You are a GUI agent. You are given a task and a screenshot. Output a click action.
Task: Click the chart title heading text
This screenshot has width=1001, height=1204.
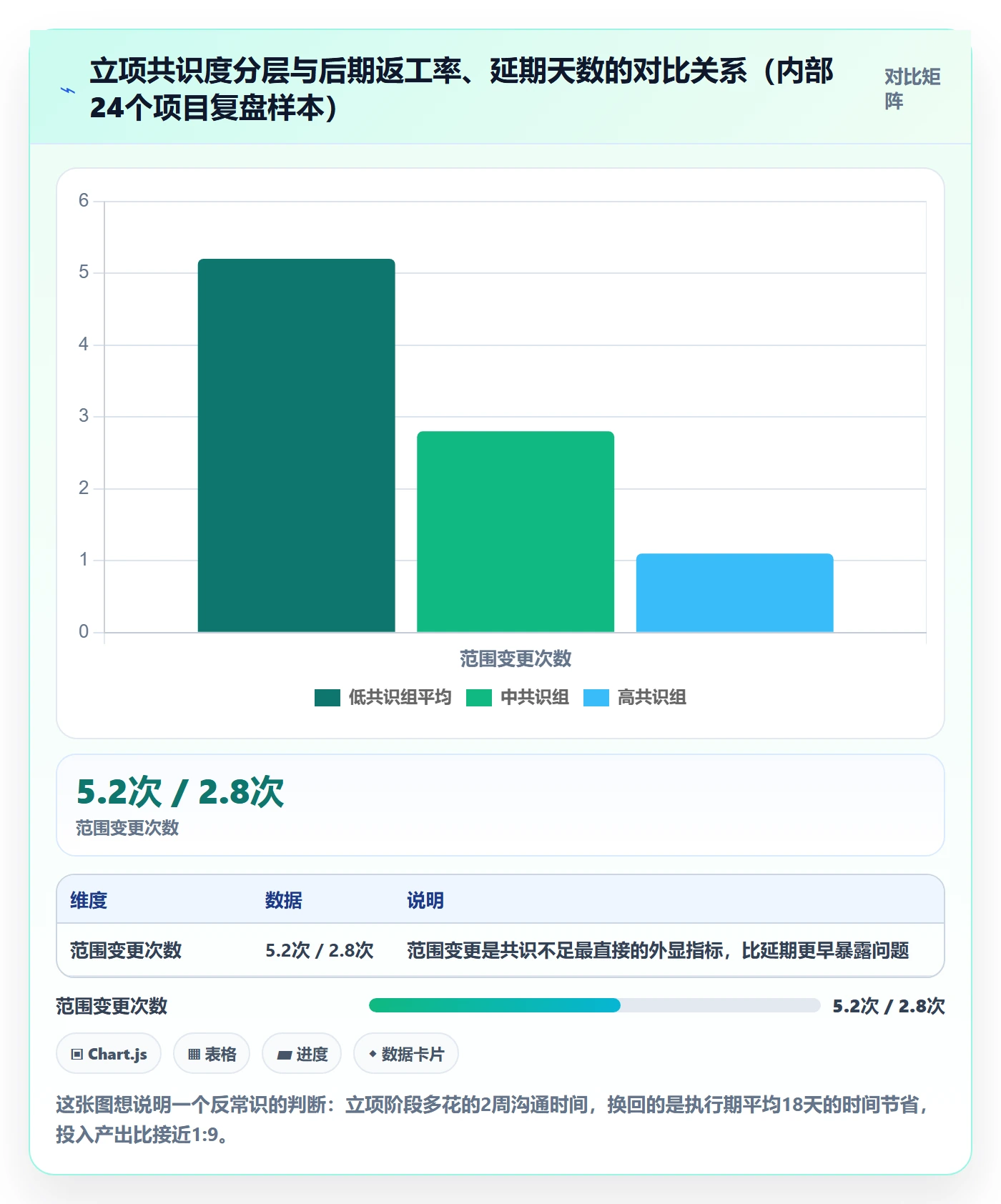(x=461, y=89)
